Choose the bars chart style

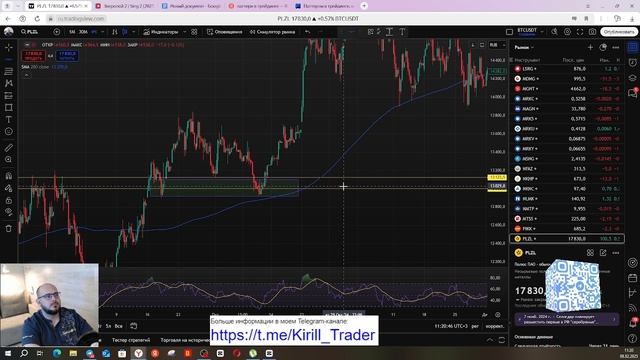(115, 32)
